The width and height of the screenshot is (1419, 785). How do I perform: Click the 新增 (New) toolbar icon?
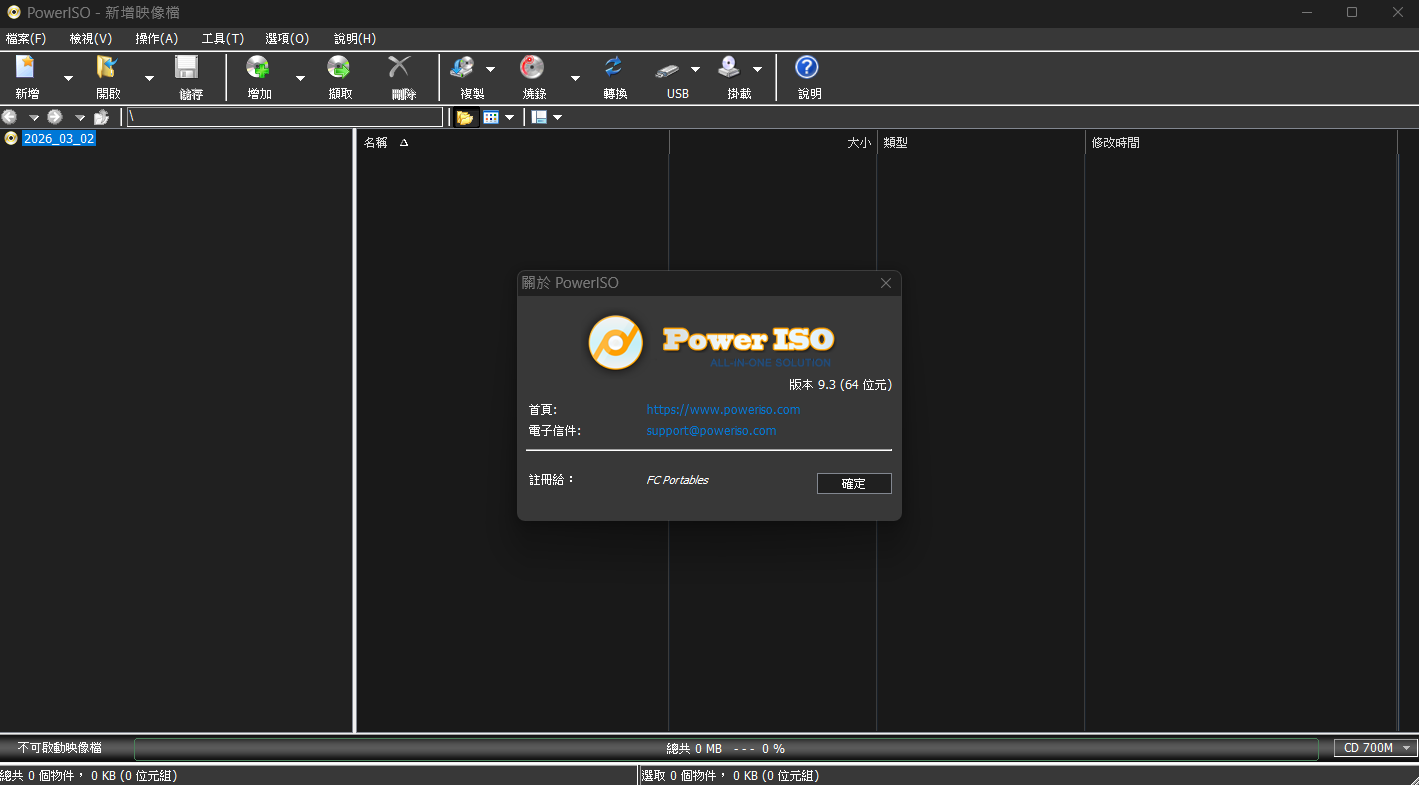(26, 68)
